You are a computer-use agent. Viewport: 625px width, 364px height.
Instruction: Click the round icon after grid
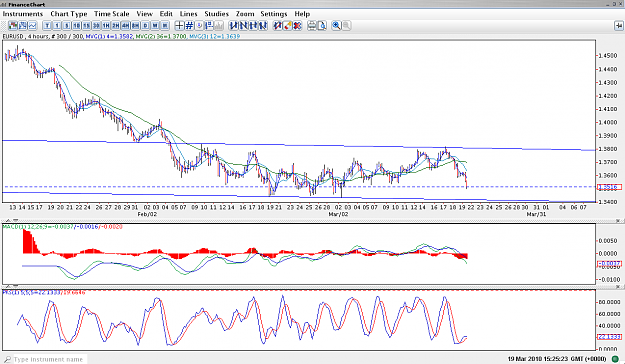[x=199, y=26]
